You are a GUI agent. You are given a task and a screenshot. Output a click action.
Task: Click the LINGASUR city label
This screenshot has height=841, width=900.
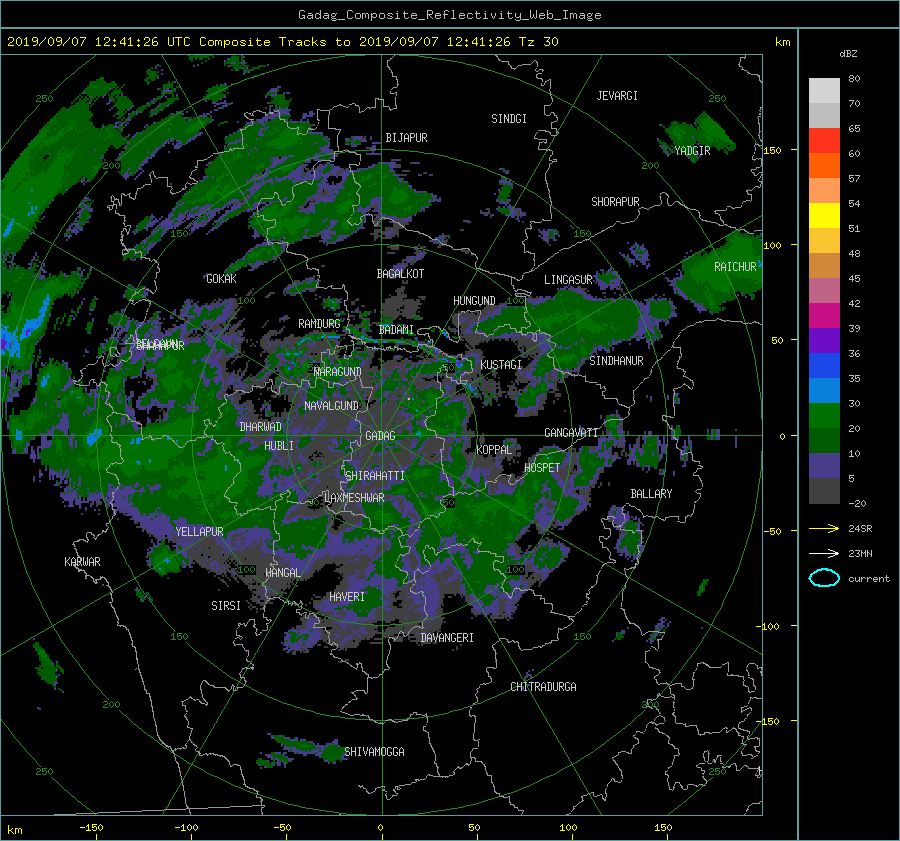[x=568, y=280]
